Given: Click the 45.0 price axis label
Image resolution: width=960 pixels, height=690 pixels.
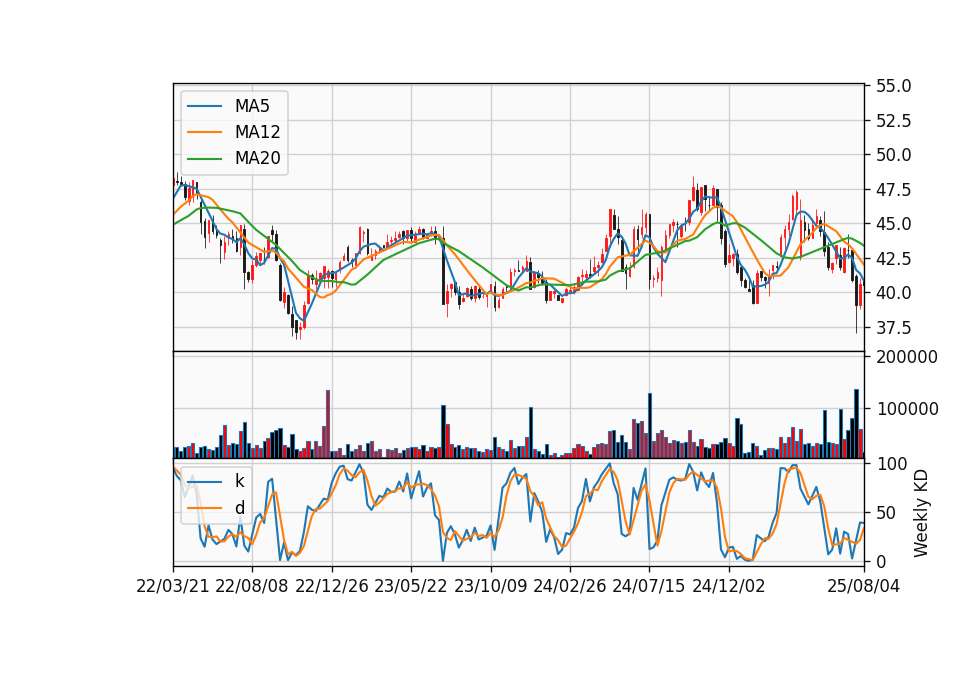Looking at the screenshot, I should pos(893,224).
